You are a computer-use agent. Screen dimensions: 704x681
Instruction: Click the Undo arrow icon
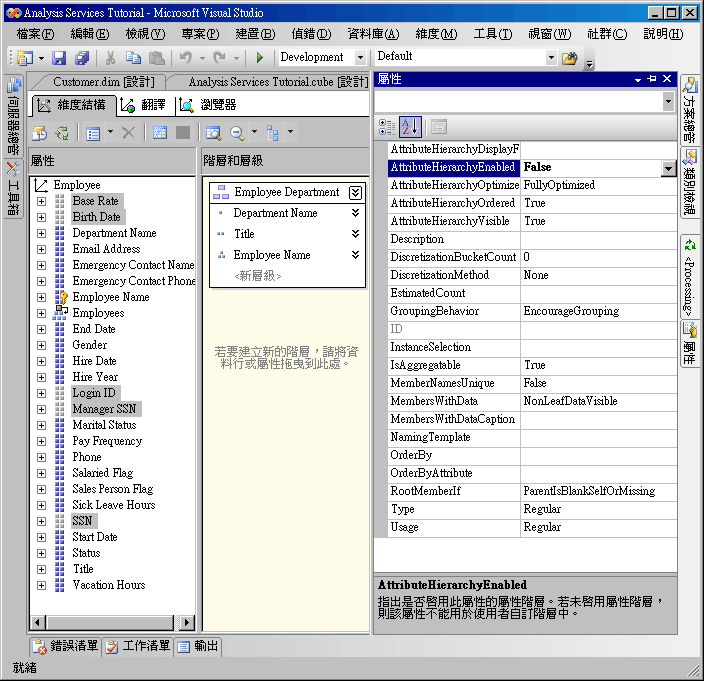click(x=185, y=57)
